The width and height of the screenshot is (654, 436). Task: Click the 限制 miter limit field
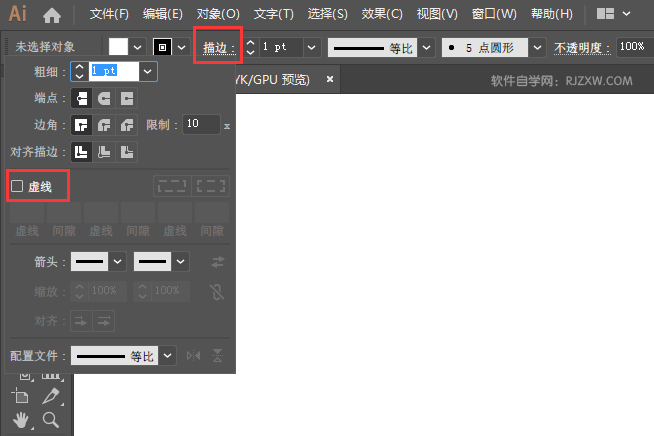pos(201,124)
